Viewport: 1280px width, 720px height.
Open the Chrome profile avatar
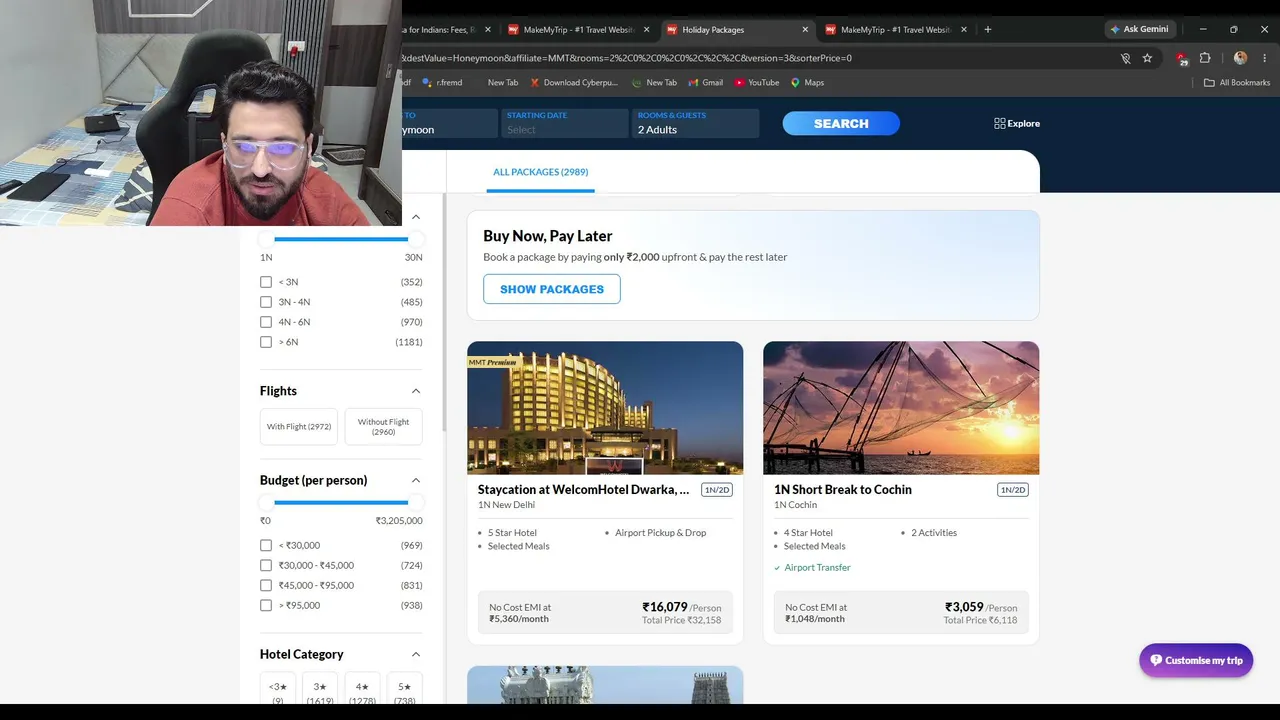[x=1240, y=58]
